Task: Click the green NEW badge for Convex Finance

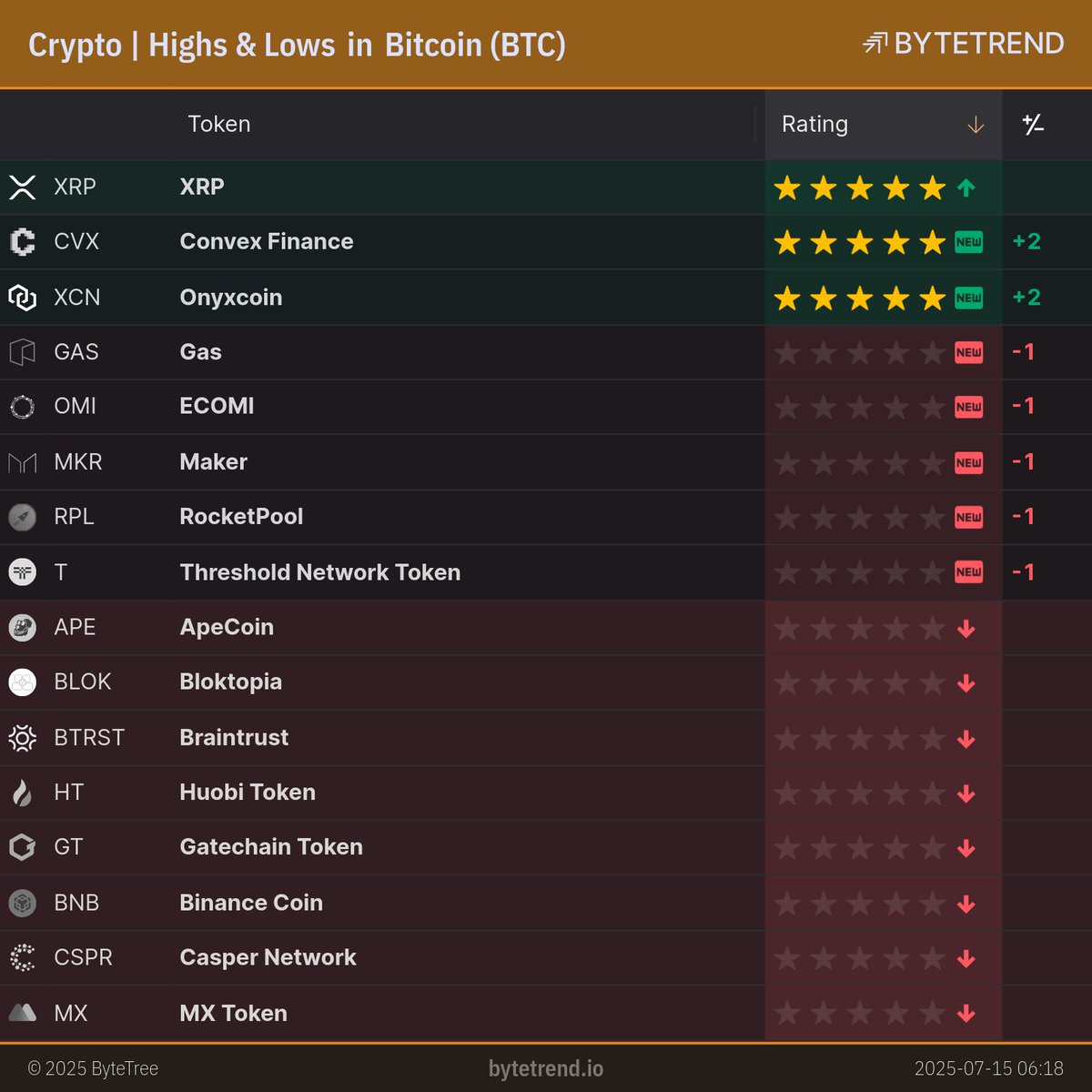Action: coord(968,242)
